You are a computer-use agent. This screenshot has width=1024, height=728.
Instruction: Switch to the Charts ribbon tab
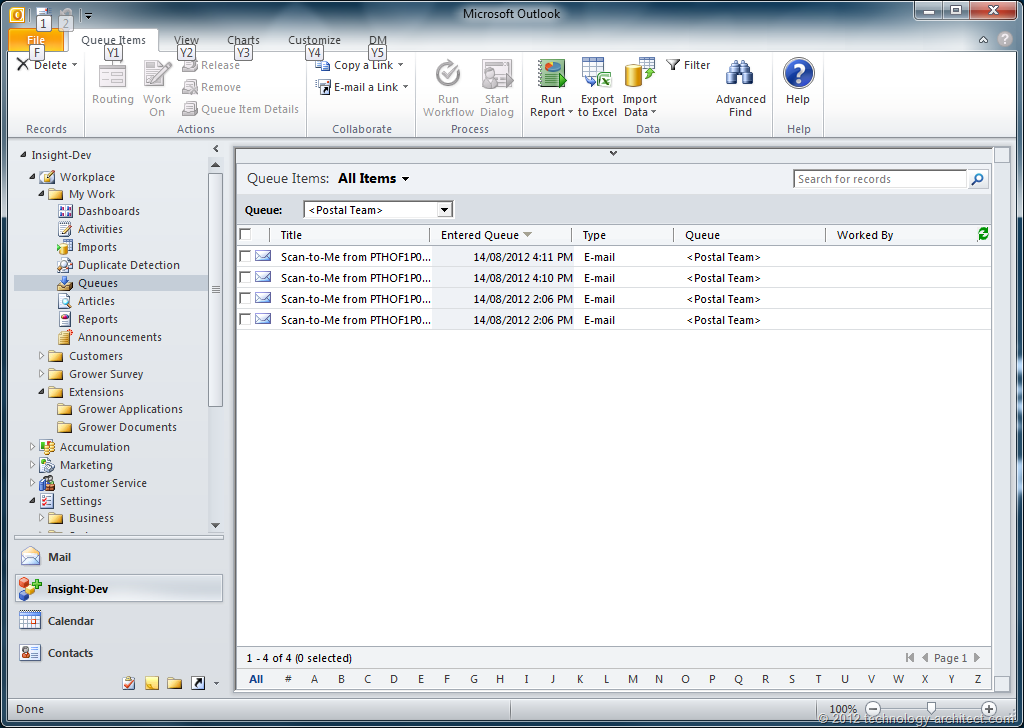[243, 40]
